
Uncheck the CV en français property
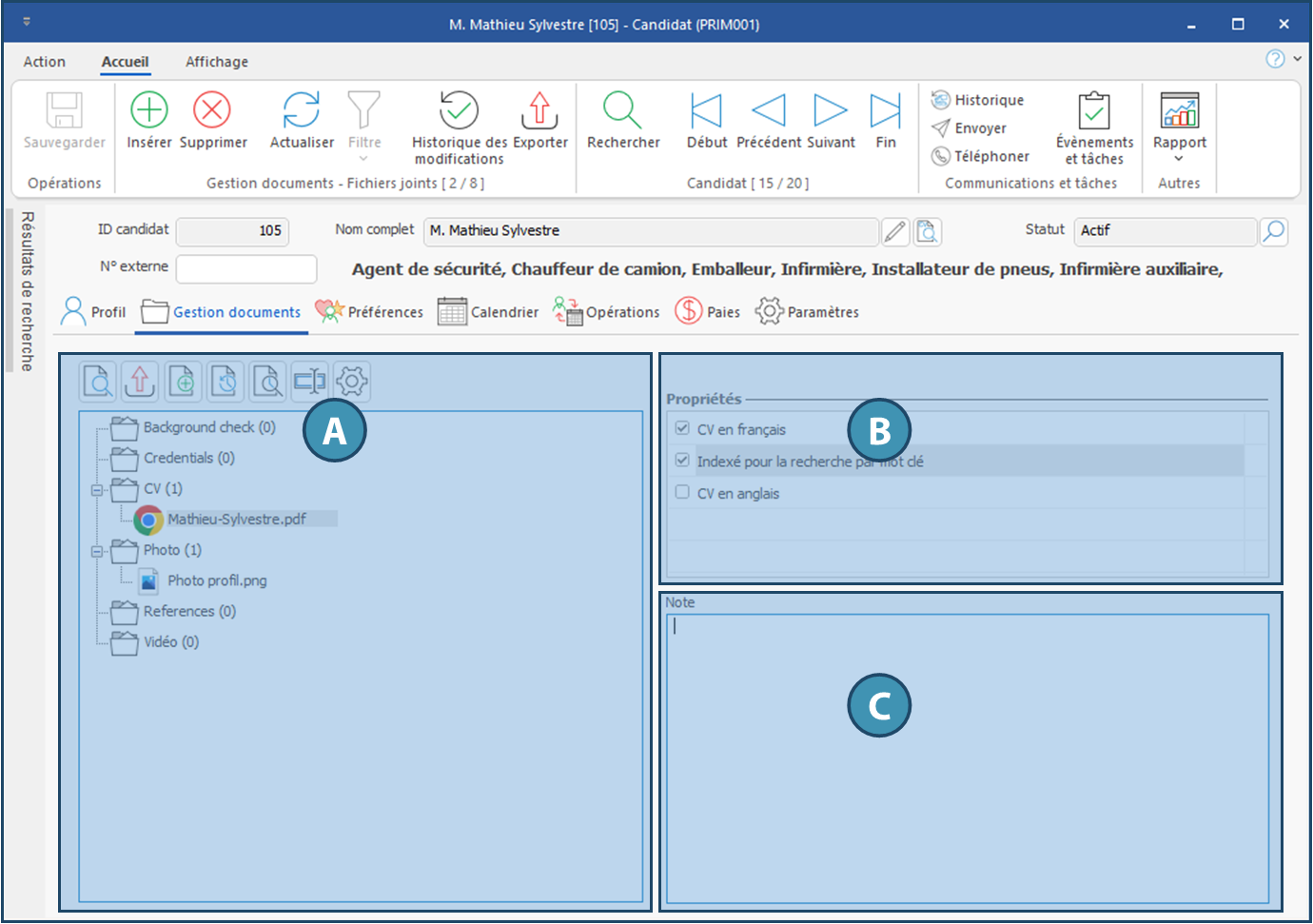[x=682, y=428]
